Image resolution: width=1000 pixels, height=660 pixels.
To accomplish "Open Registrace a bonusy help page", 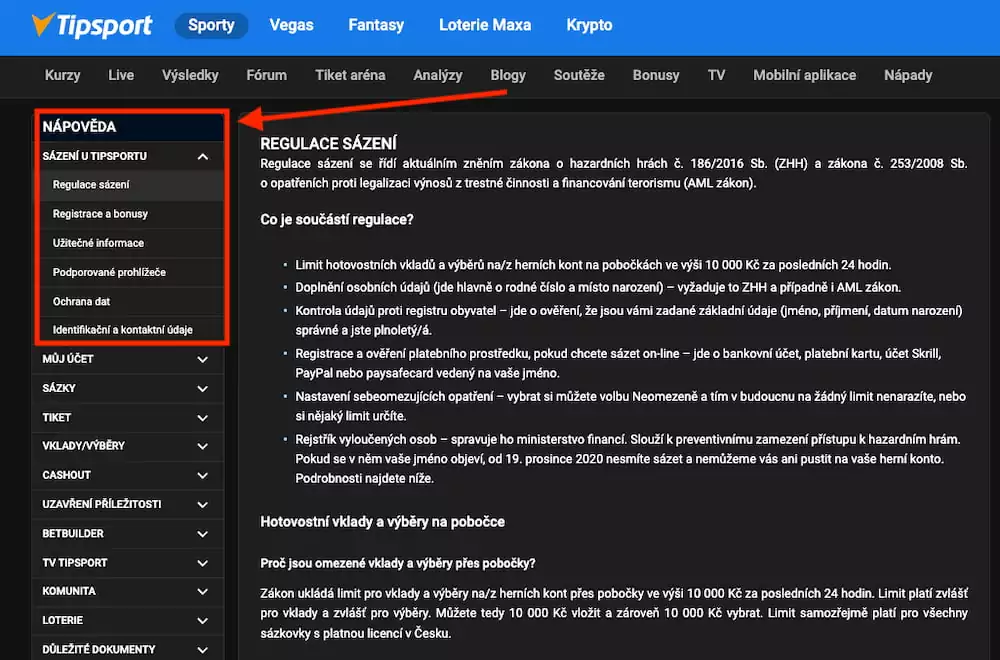I will pos(100,214).
